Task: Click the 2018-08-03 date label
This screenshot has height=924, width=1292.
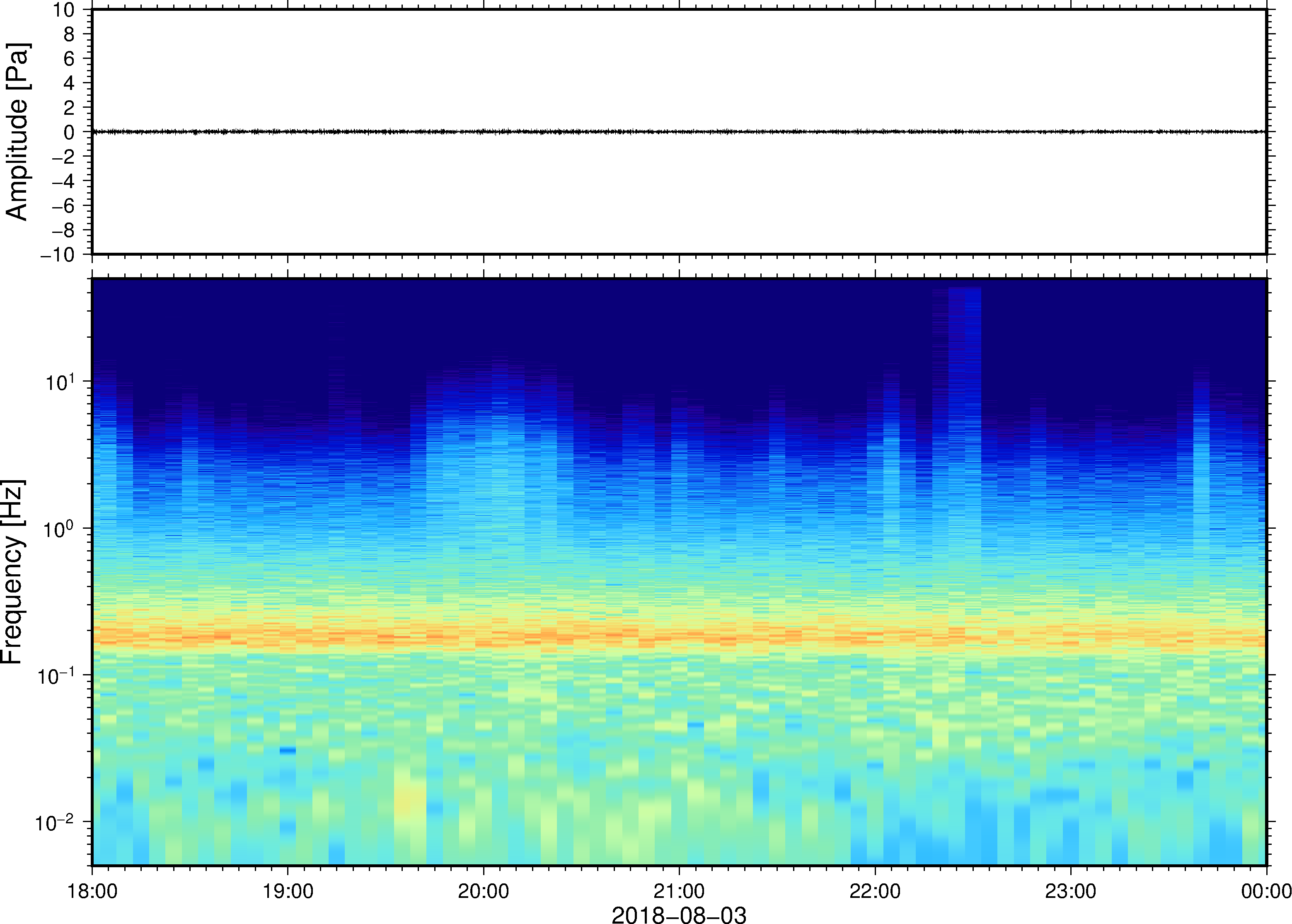Action: click(679, 915)
